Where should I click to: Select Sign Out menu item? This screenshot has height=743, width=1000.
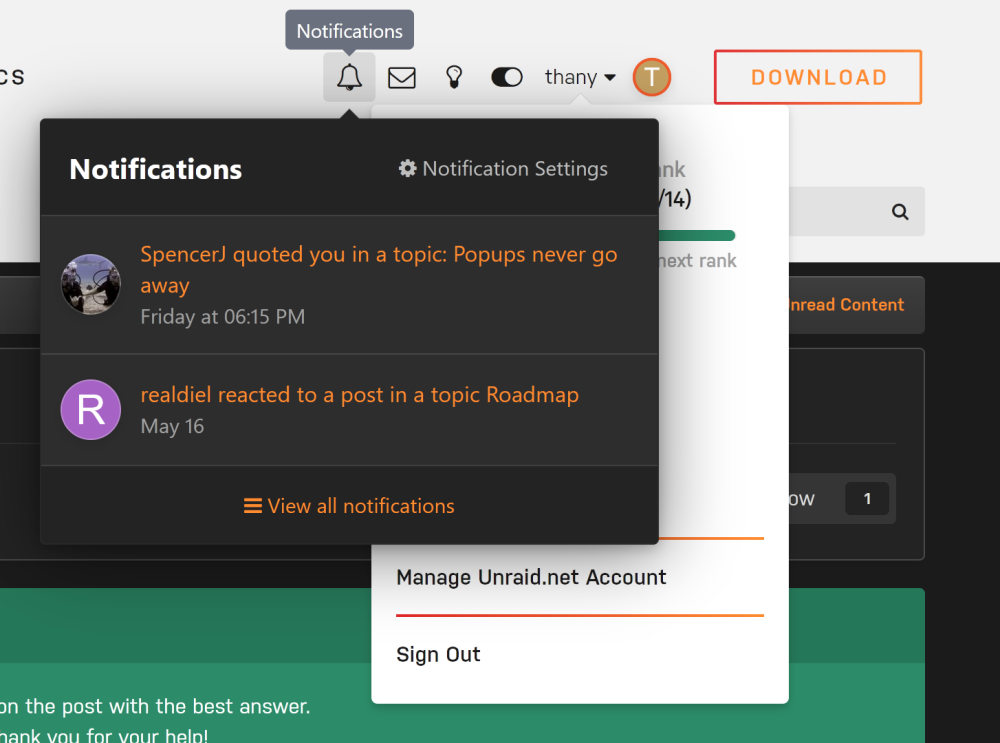click(438, 654)
